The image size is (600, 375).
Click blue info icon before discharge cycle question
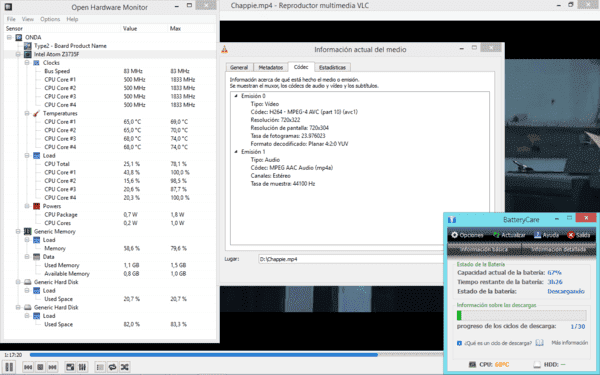[x=459, y=343]
